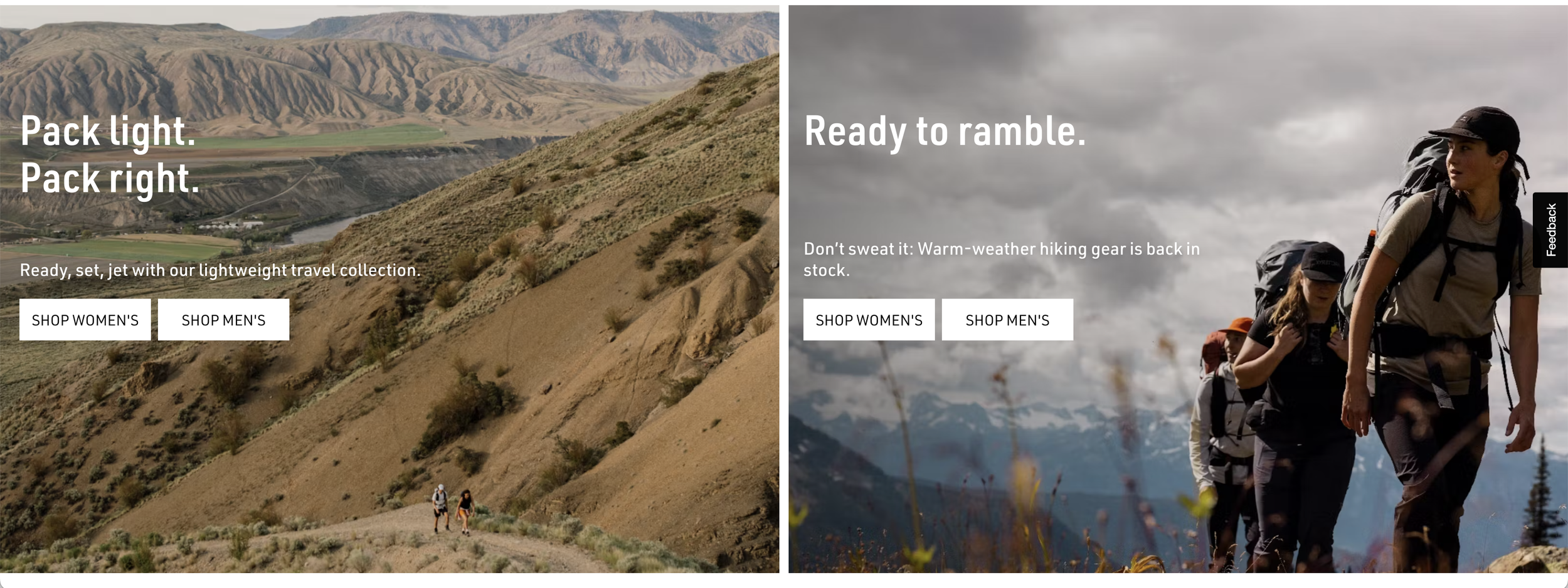
Task: Click the warm-weather hiking gear description text
Action: coord(1002,260)
